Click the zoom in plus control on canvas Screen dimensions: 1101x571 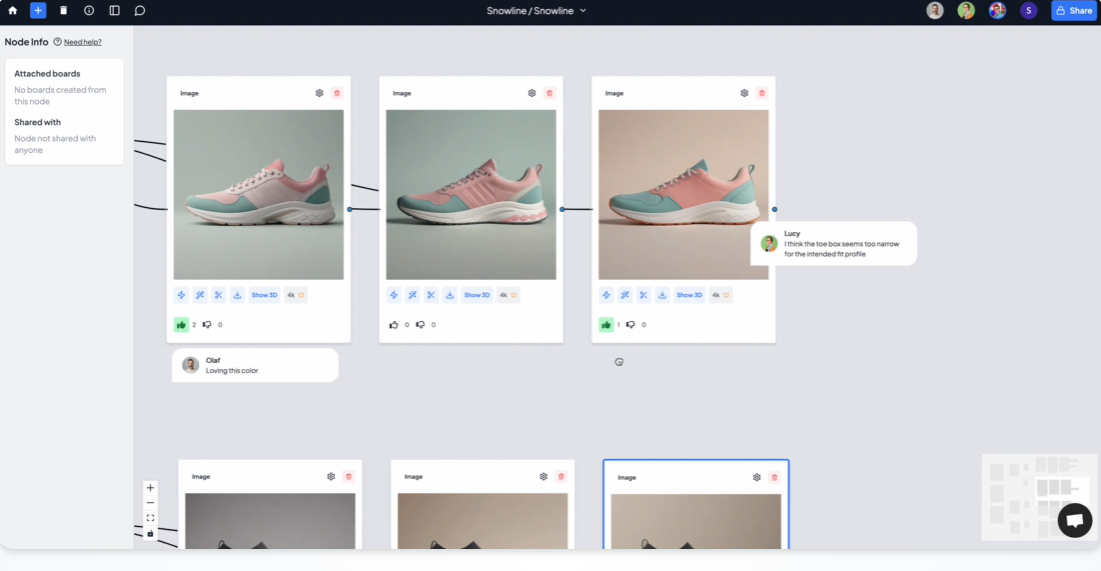point(150,488)
